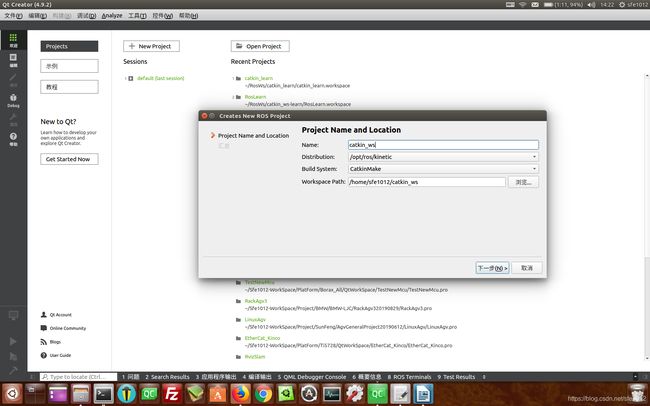Open the Terminal from the dock

[103, 394]
